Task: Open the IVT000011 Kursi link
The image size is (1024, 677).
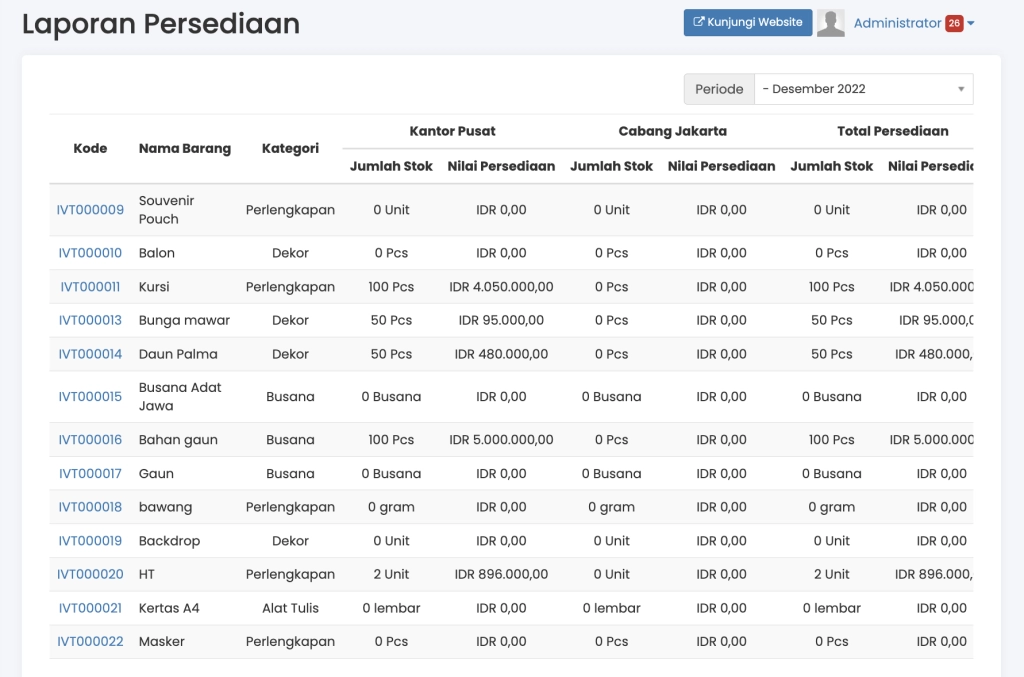Action: [90, 287]
